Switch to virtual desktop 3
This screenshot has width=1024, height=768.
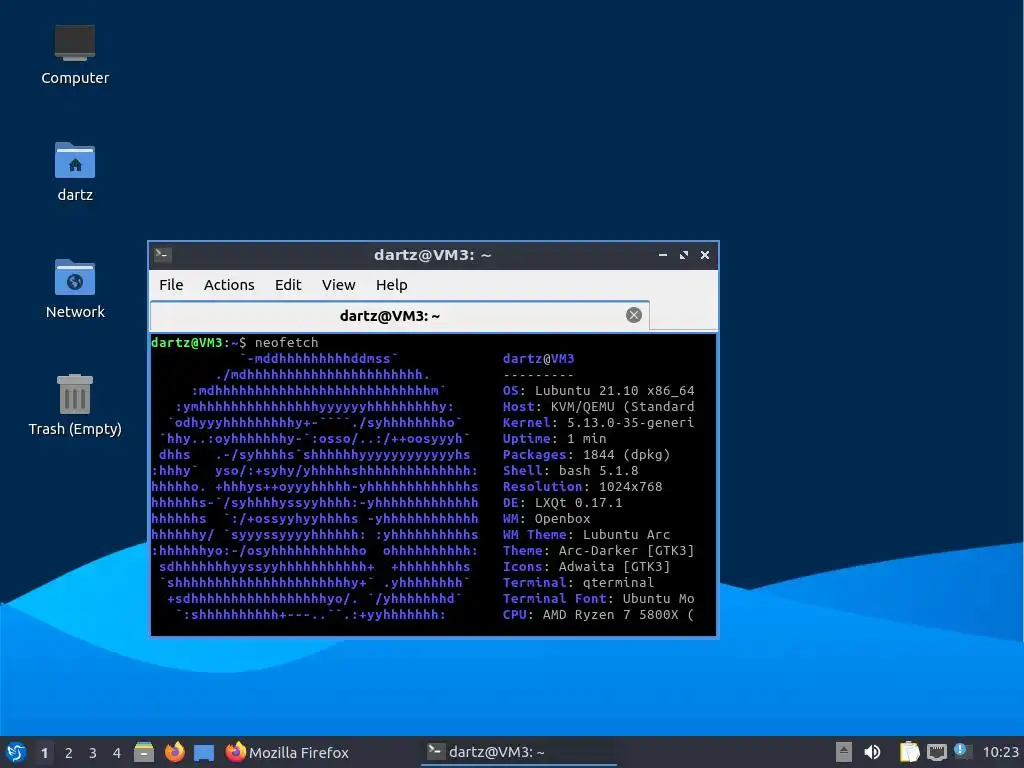tap(93, 753)
